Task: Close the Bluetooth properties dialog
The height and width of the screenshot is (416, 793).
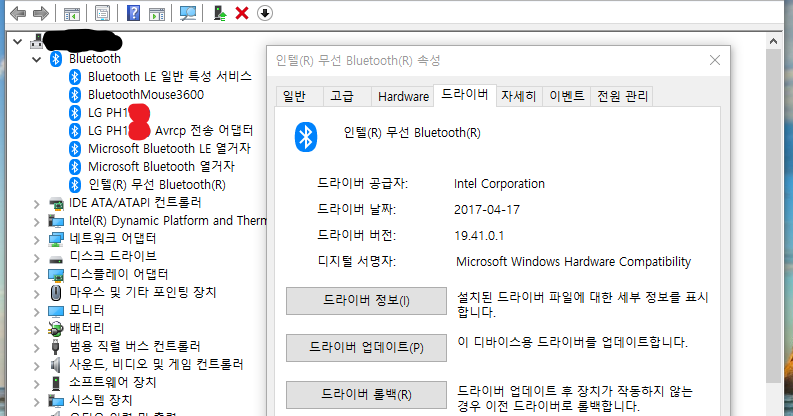Action: [x=715, y=60]
